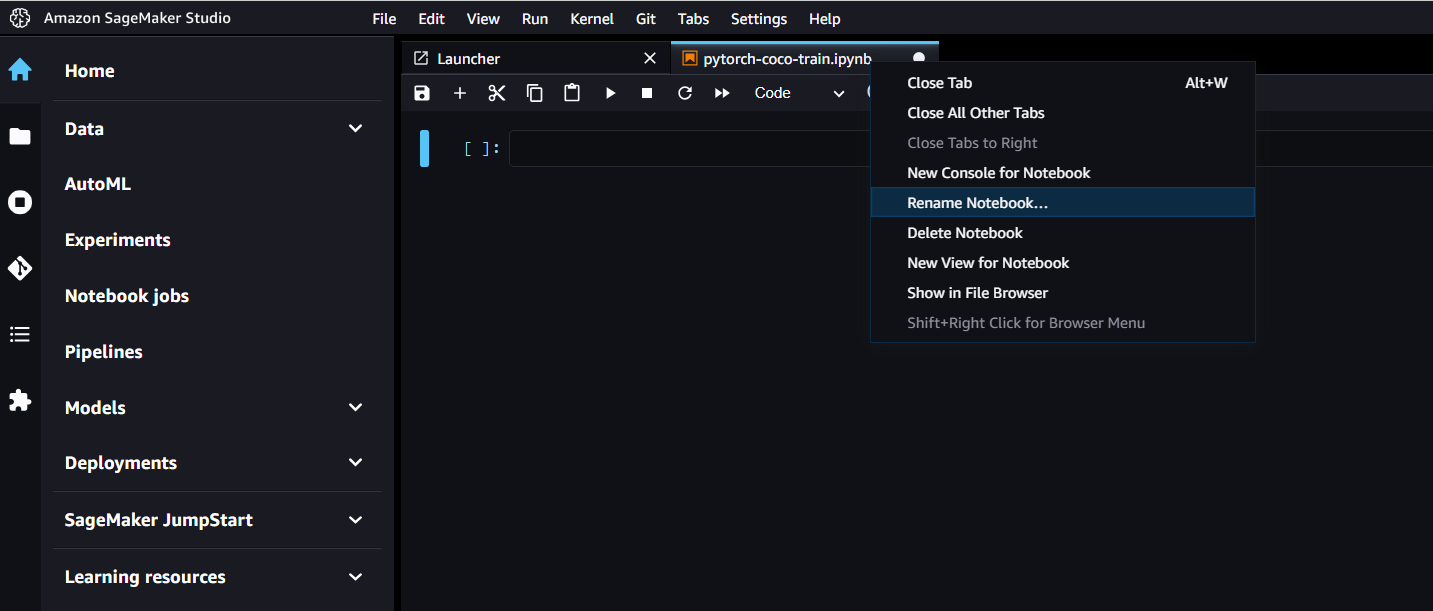Close the Launcher tab
The width and height of the screenshot is (1433, 611).
650,59
